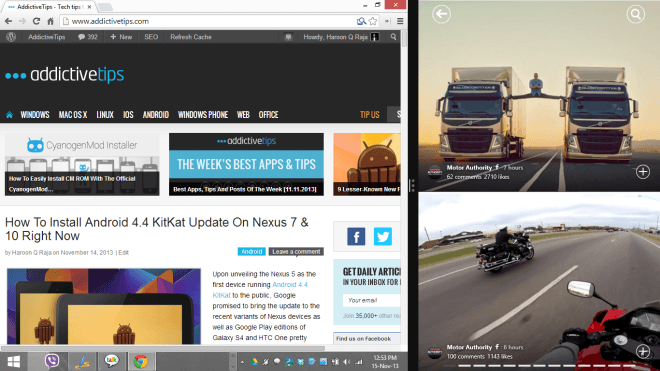This screenshot has height=371, width=660.
Task: Click the horizontal page scrollbar
Action: click(x=163, y=348)
